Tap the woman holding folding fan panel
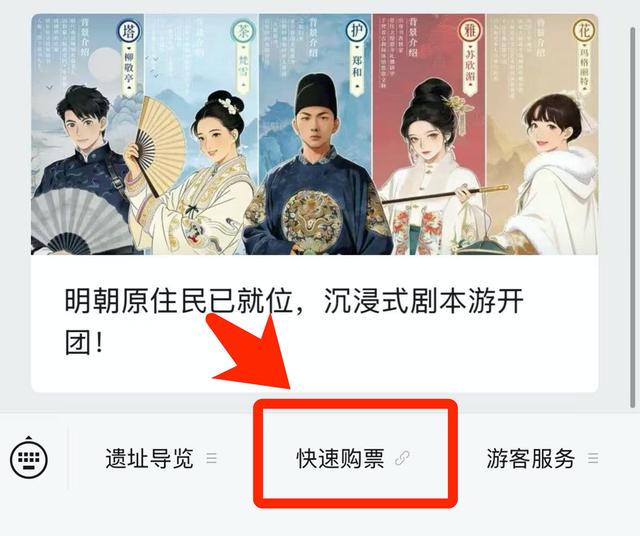This screenshot has width=640, height=536. pos(202,134)
